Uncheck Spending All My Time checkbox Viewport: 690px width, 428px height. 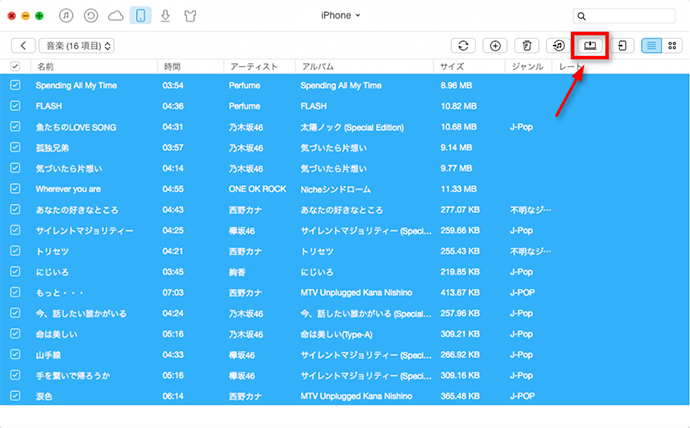click(x=15, y=85)
